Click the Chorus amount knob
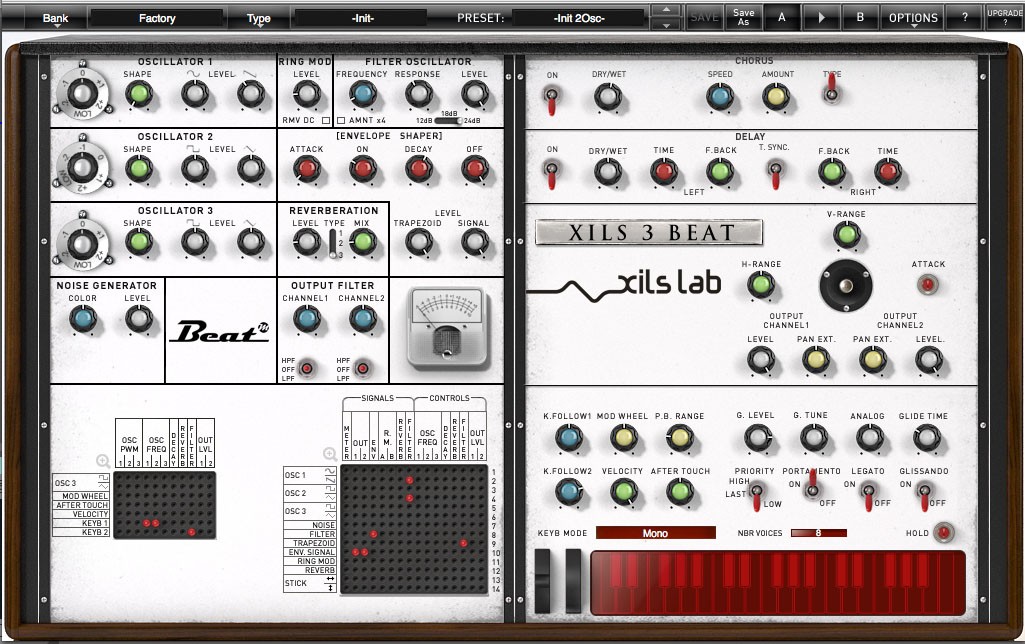Image resolution: width=1025 pixels, height=644 pixels. pos(776,97)
